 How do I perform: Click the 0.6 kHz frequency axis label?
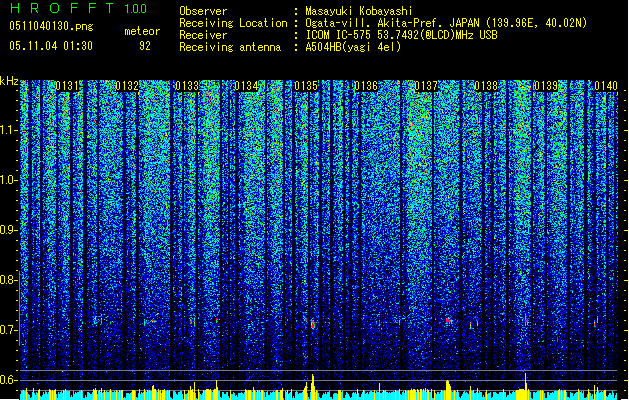[x=8, y=380]
